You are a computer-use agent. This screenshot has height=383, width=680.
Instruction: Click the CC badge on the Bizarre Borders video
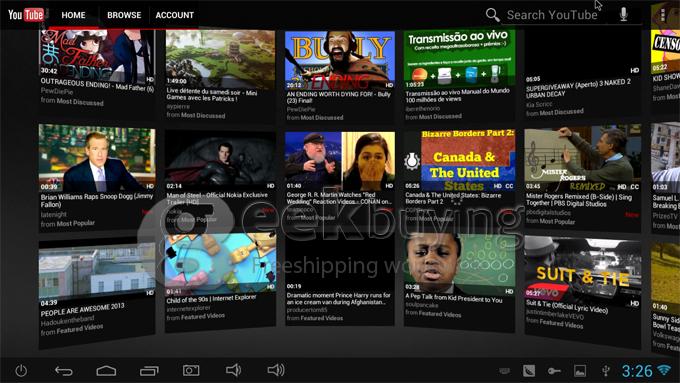509,186
